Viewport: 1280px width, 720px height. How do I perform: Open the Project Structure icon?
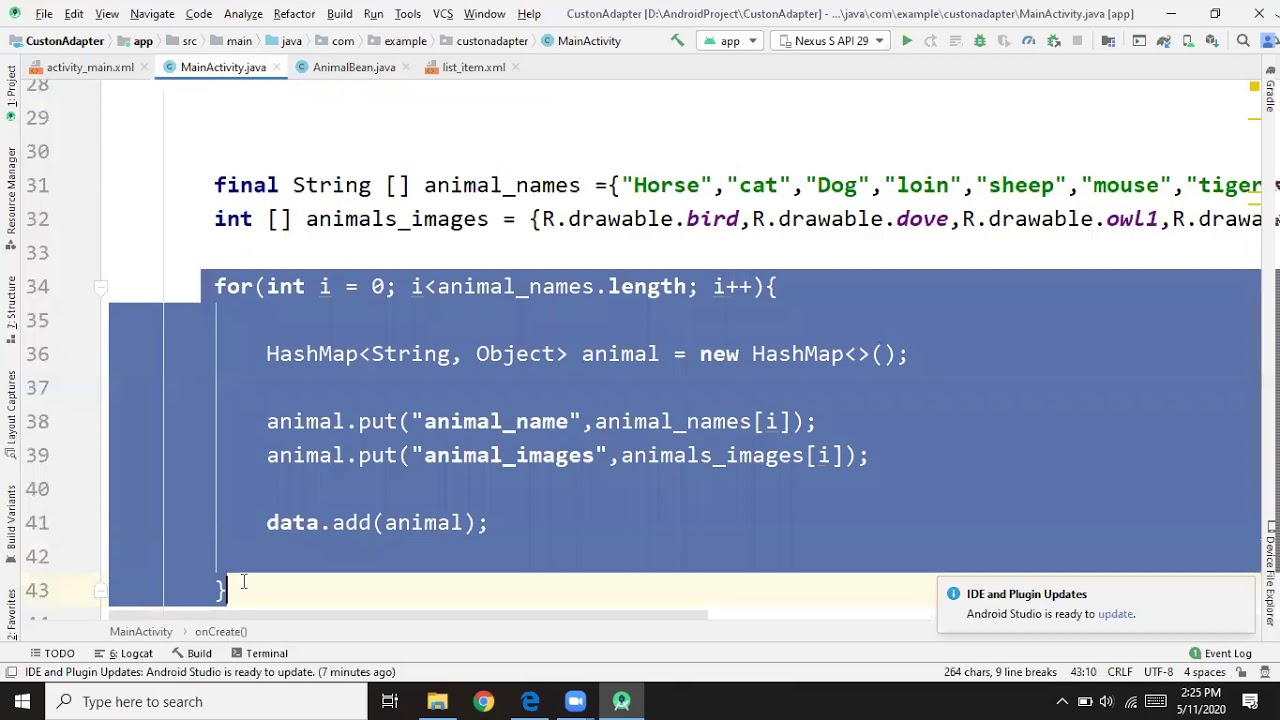(1108, 41)
